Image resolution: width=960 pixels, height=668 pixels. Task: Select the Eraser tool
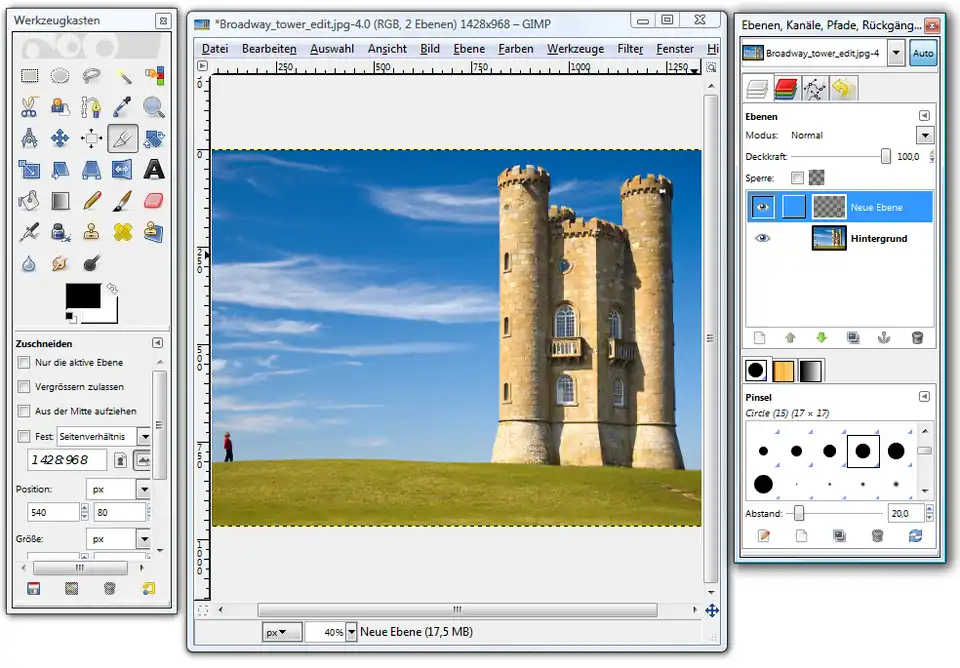point(153,201)
